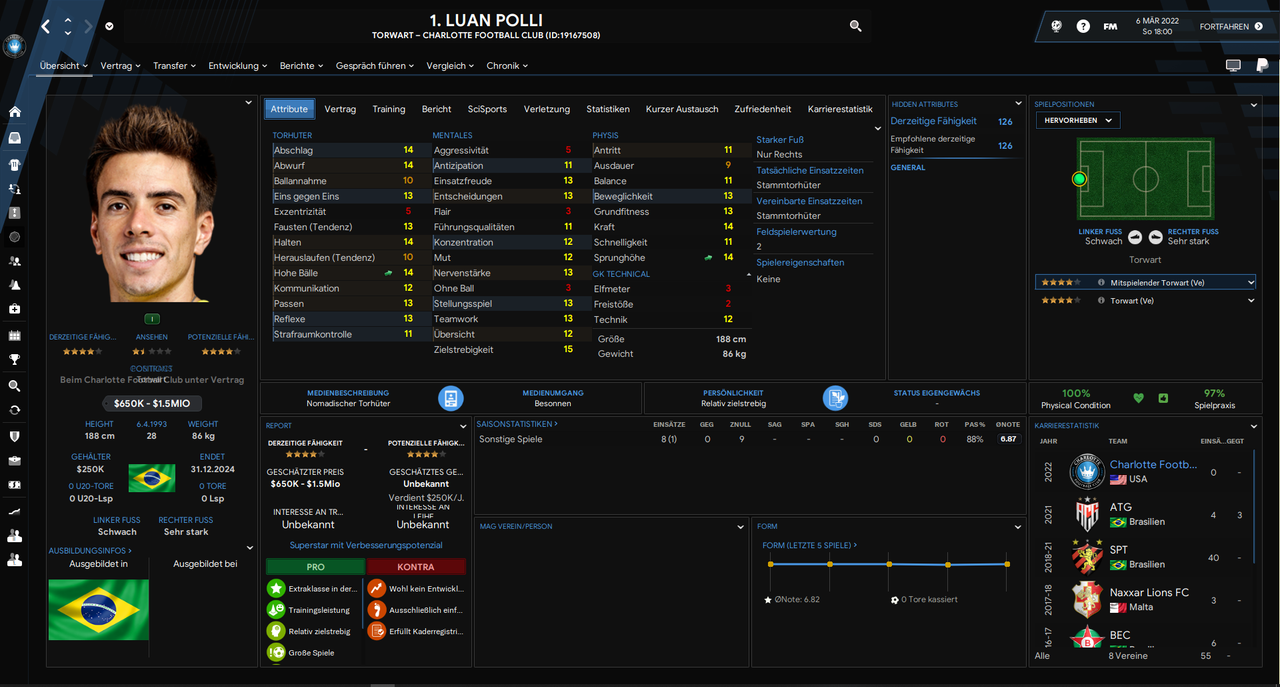Click the last point on form graph
Screen dimensions: 1280x687
coord(1007,564)
